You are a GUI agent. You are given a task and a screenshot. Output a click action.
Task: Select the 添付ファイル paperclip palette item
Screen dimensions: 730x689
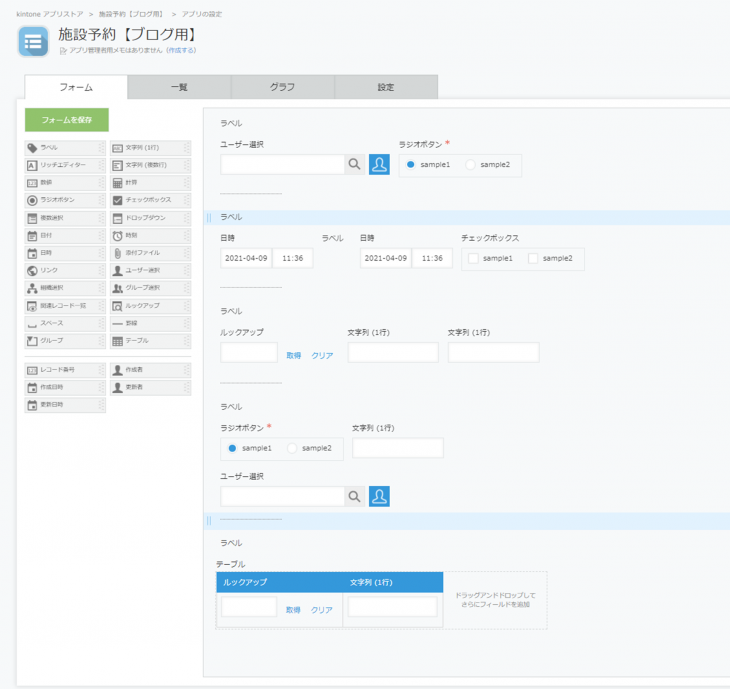coord(150,253)
